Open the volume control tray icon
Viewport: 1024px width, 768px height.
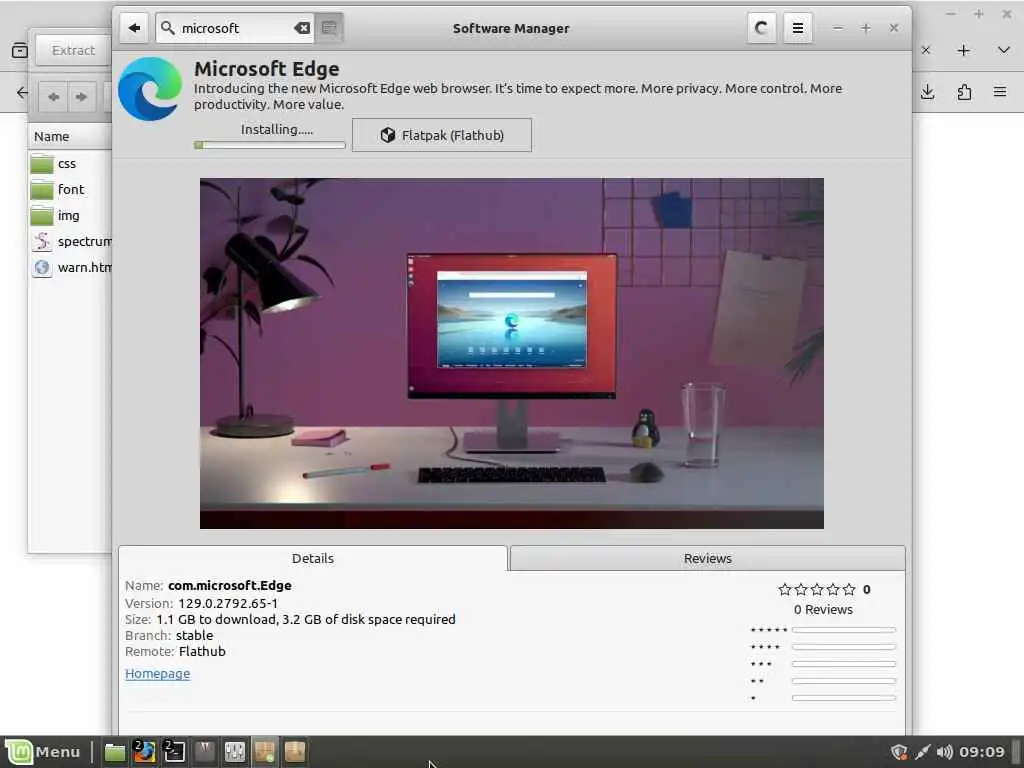point(944,752)
